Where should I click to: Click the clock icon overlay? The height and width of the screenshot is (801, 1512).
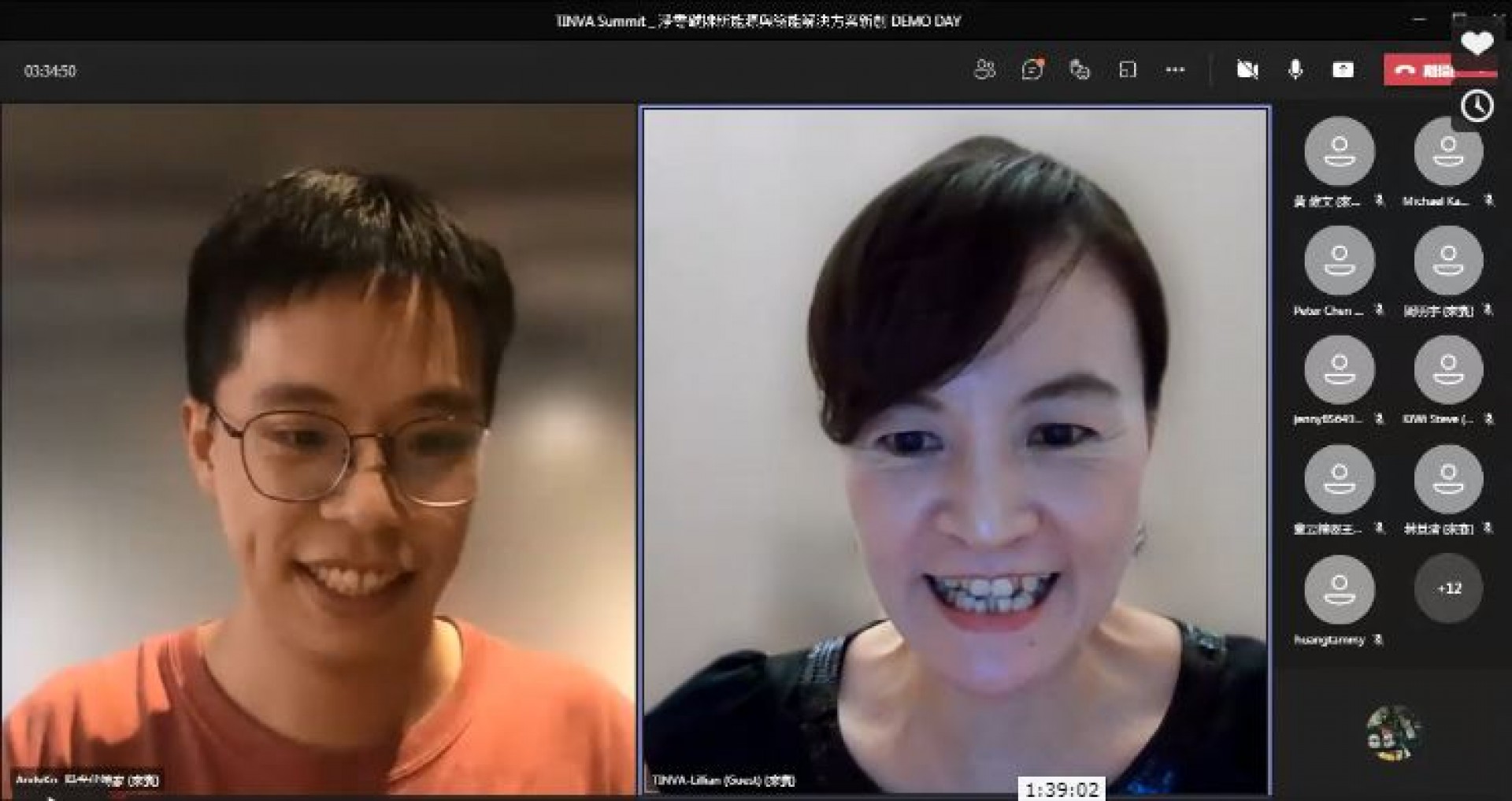(1477, 106)
